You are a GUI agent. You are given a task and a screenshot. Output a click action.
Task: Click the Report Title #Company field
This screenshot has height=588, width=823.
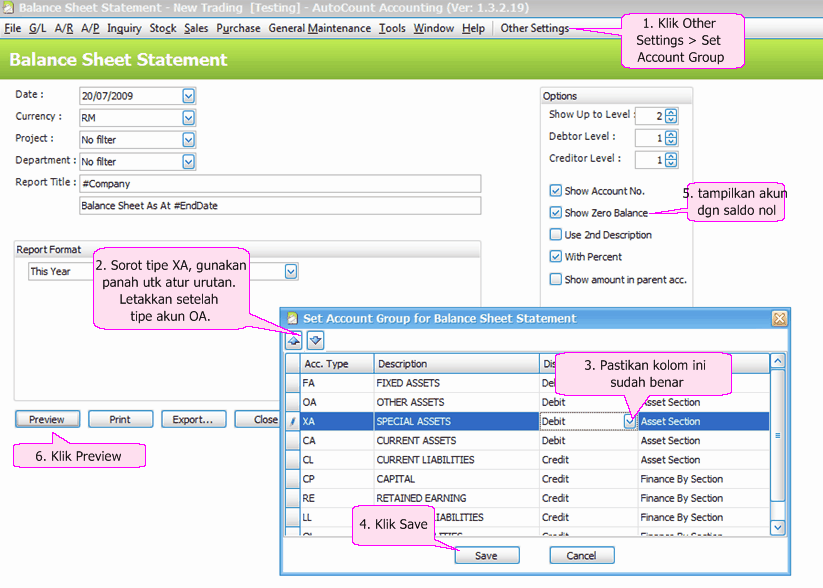pyautogui.click(x=280, y=184)
